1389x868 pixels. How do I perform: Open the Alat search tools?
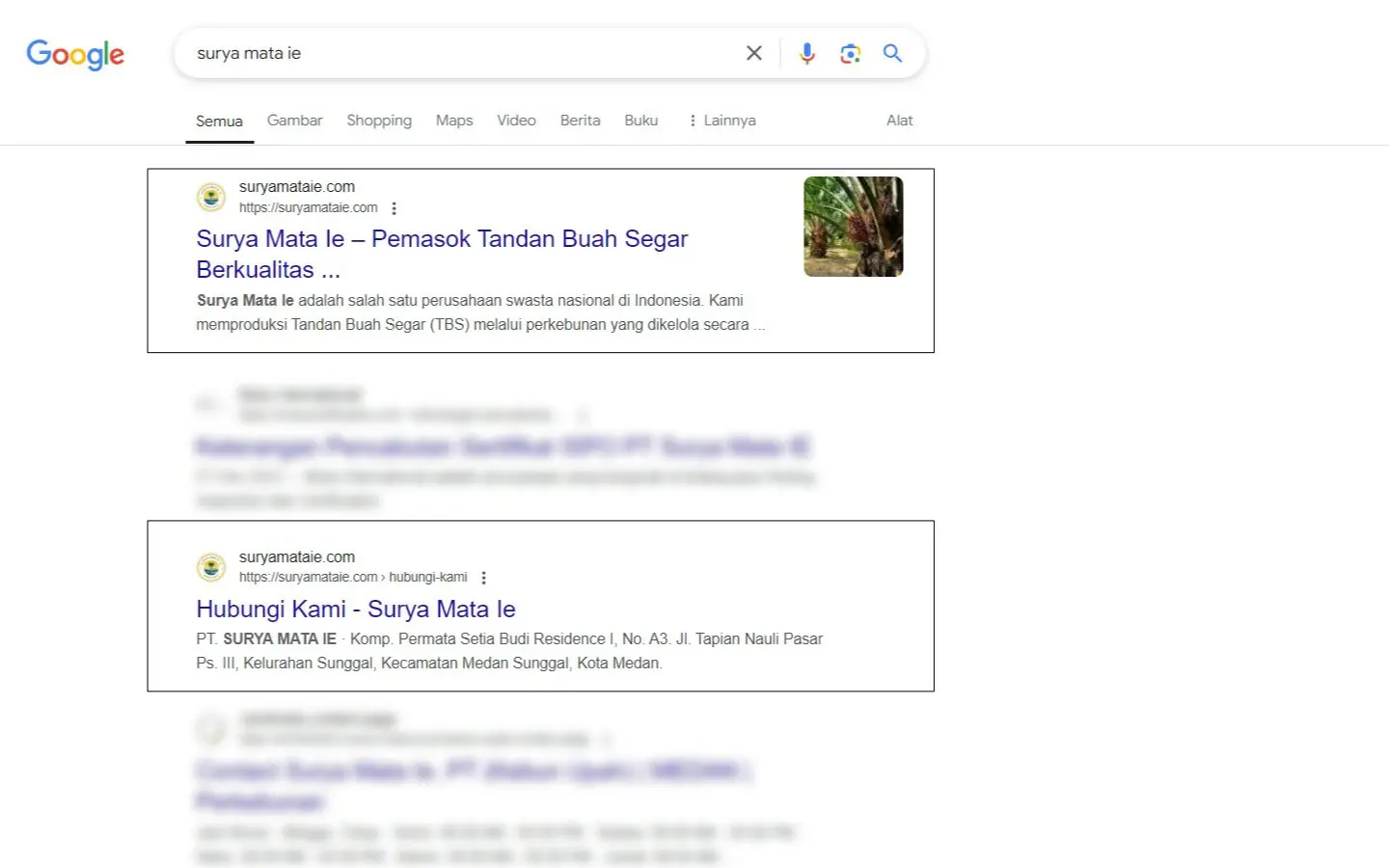click(899, 120)
